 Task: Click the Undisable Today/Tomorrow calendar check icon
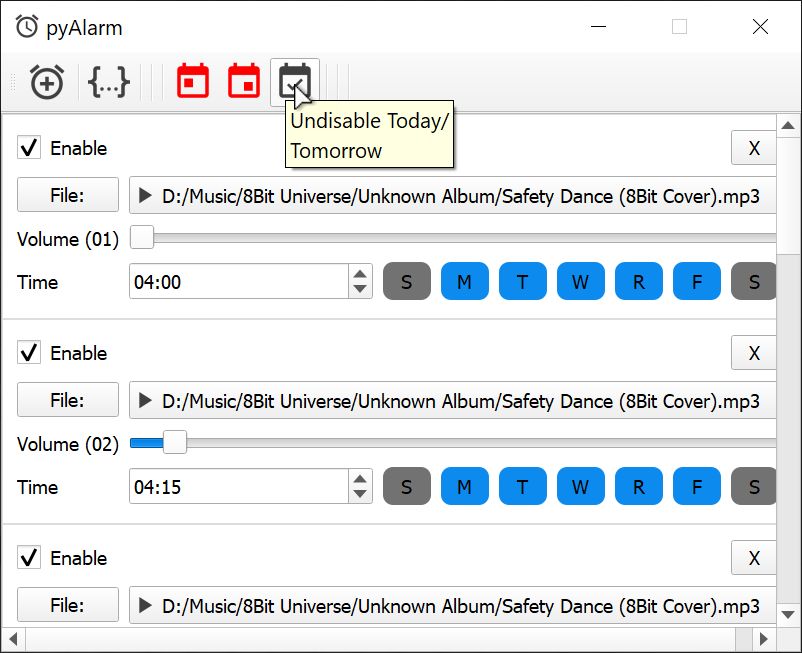point(295,81)
